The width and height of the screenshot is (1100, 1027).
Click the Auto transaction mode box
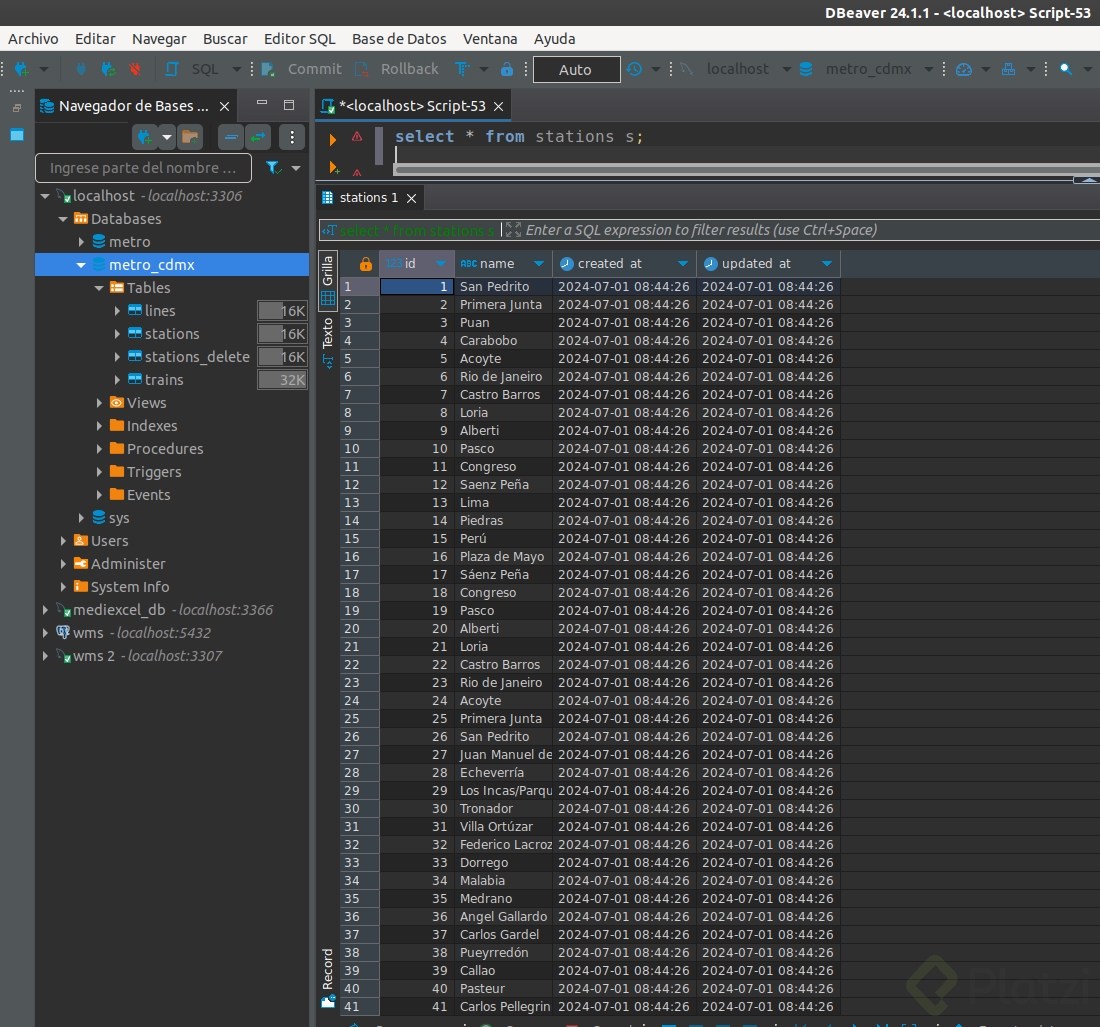(575, 69)
